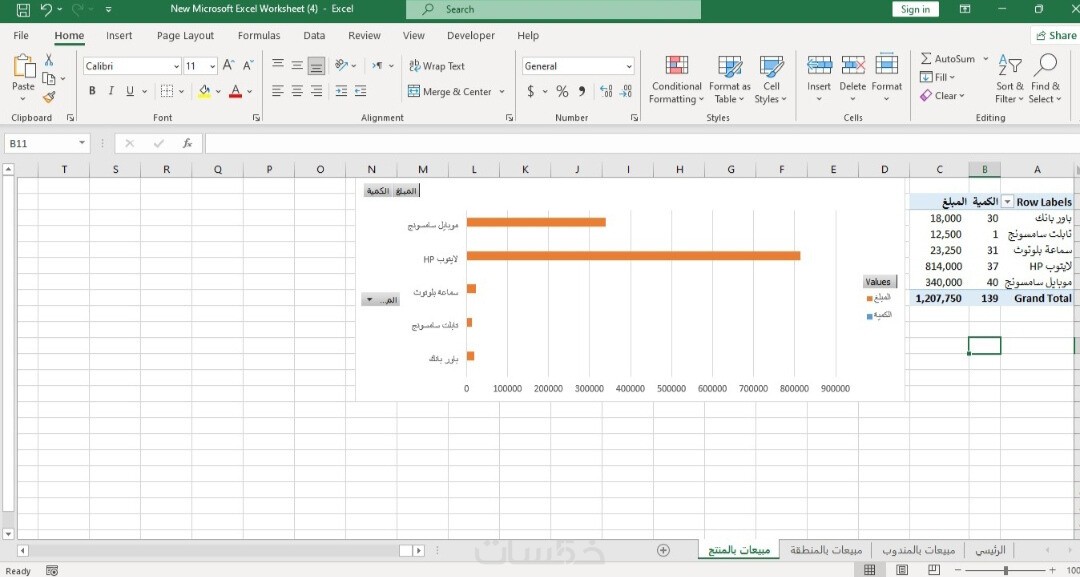Click the Insert cells icon
1080x577 pixels.
819,65
